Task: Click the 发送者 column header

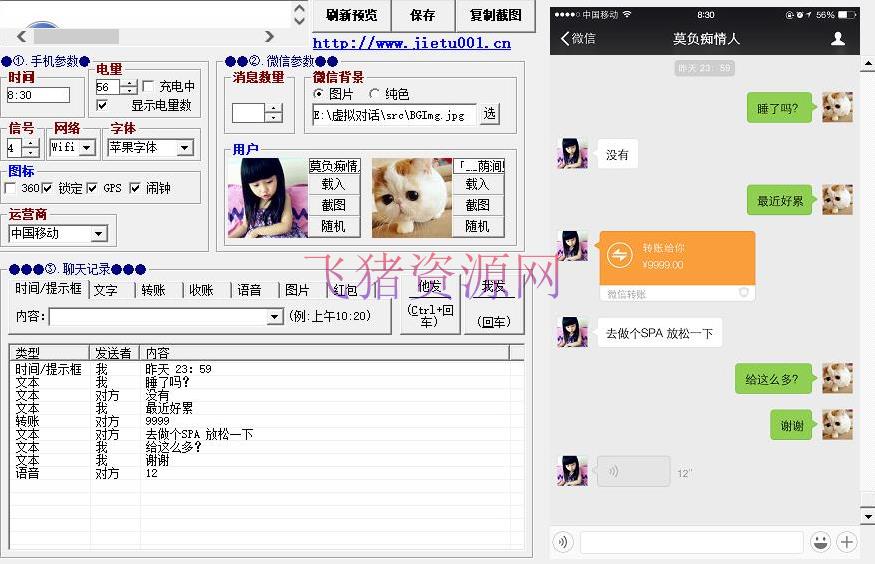Action: coord(114,353)
